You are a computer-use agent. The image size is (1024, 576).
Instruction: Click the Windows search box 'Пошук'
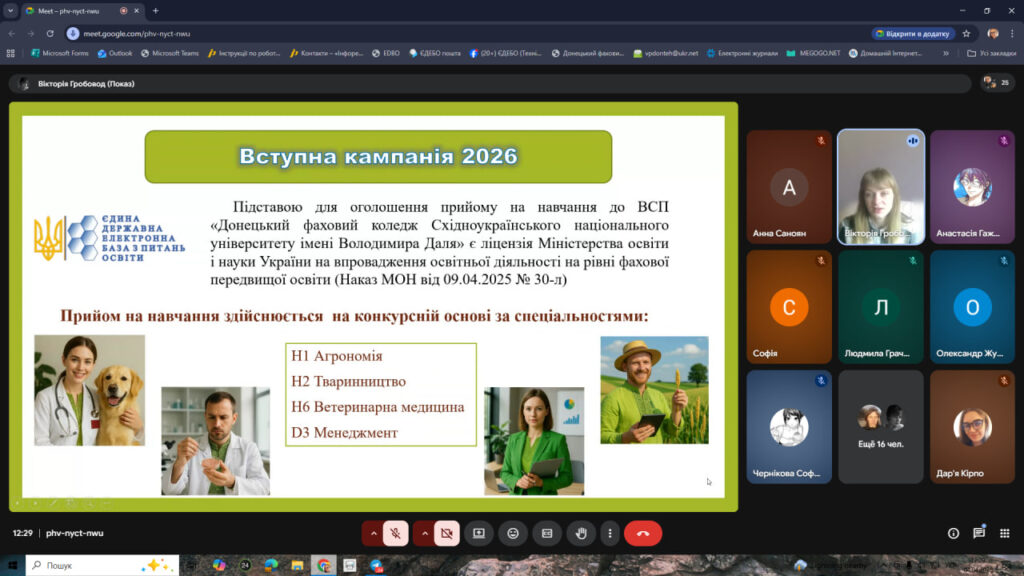(x=95, y=565)
